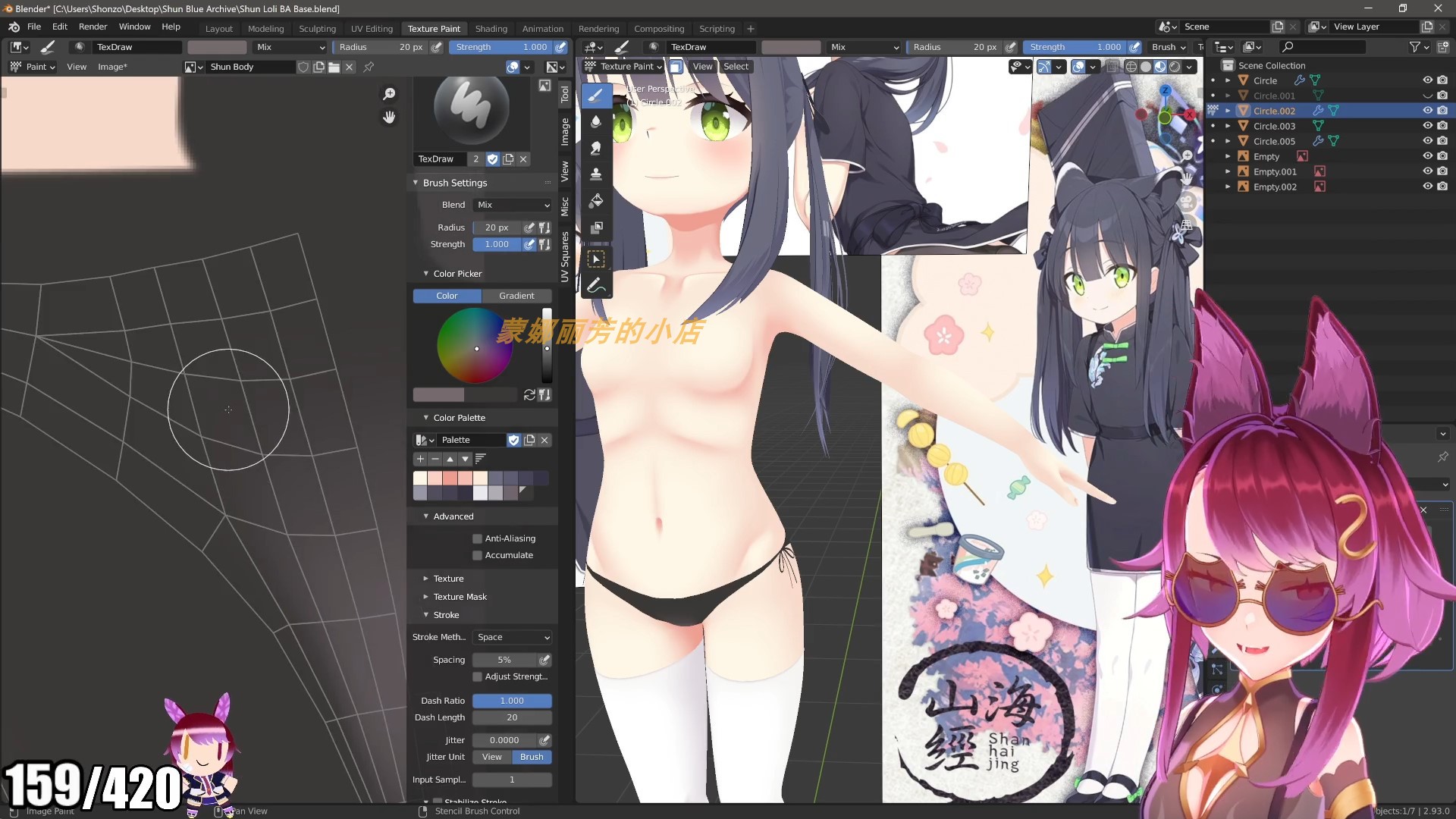Click the Color button in Color Picker
The height and width of the screenshot is (819, 1456).
pyautogui.click(x=447, y=295)
